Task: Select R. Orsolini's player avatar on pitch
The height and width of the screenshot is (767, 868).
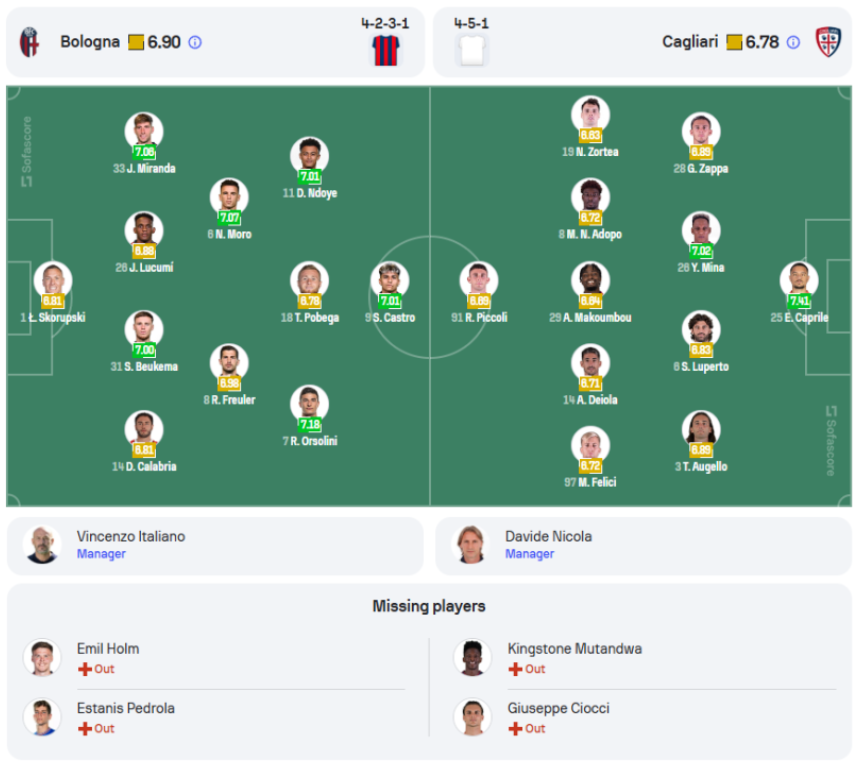Action: click(x=309, y=403)
